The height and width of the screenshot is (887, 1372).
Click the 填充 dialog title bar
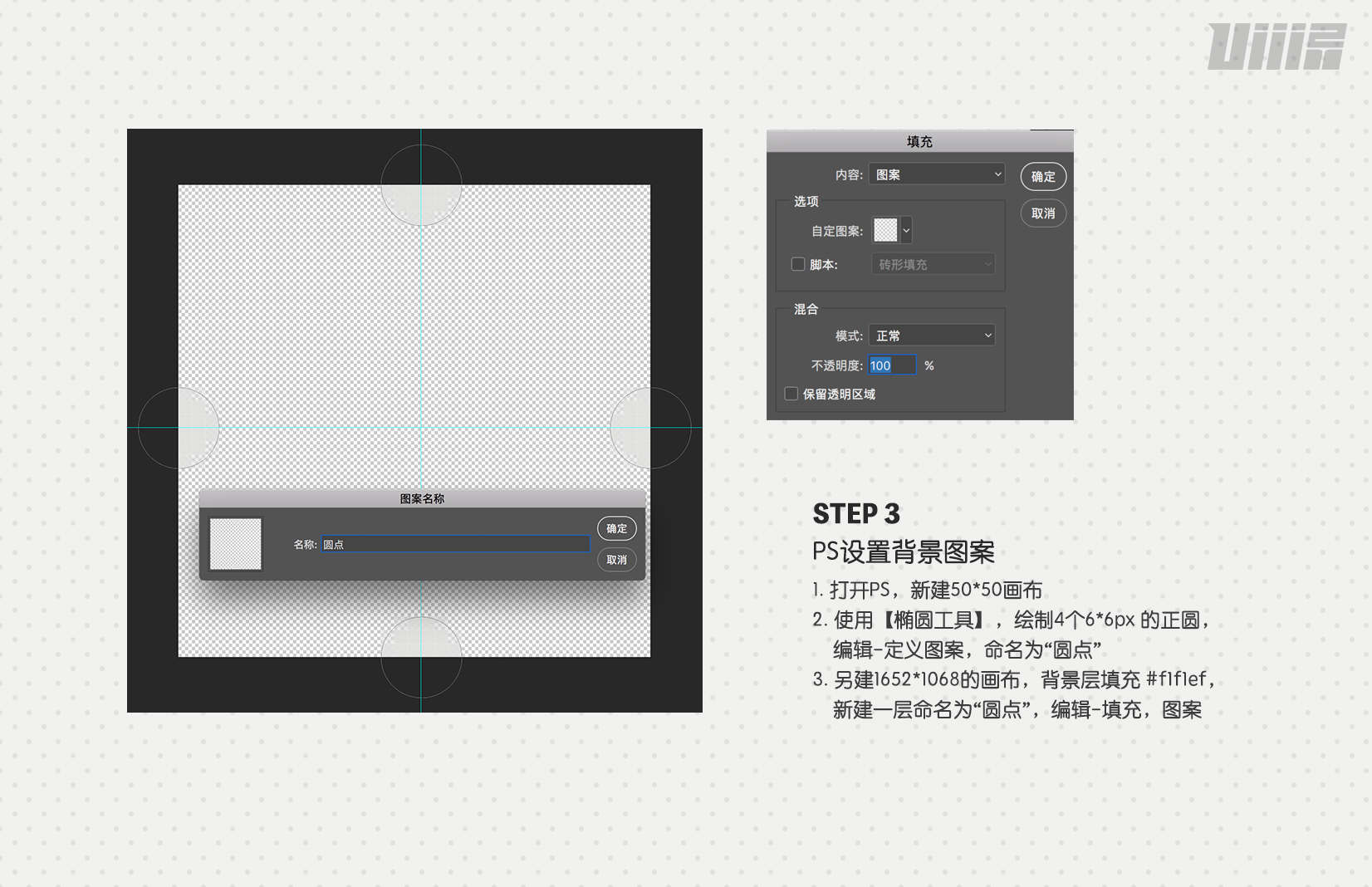point(920,141)
